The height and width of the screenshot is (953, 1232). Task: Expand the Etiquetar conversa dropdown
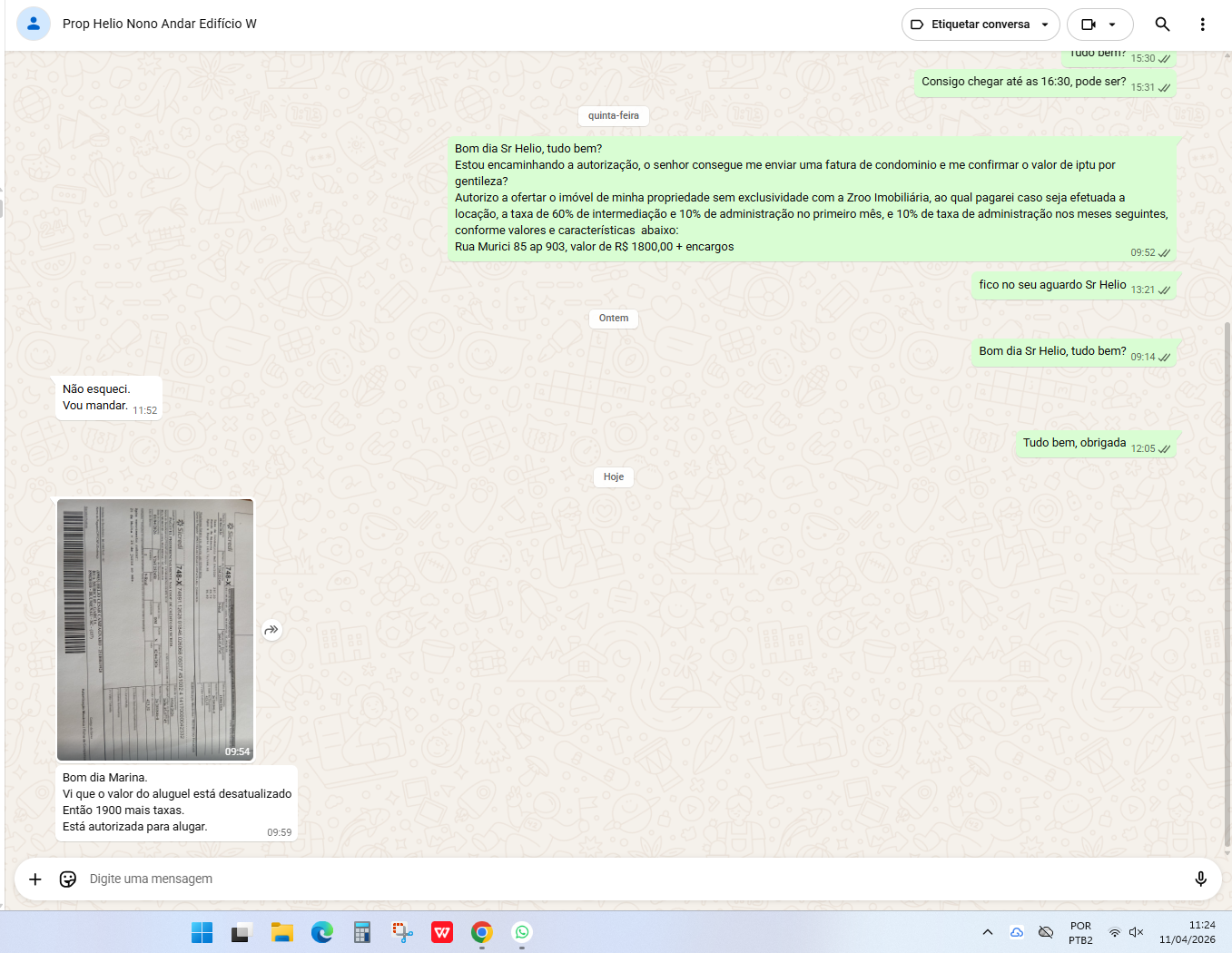click(x=981, y=25)
